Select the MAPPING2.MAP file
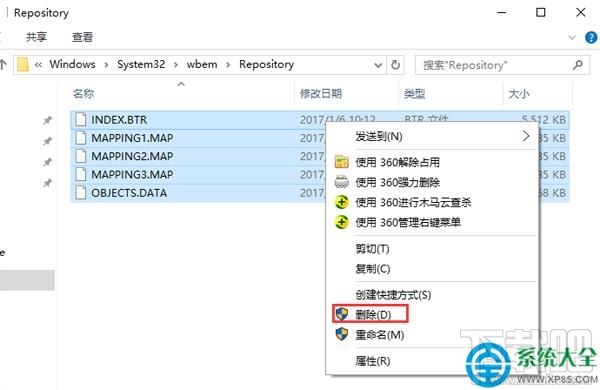600x390 pixels. (132, 157)
